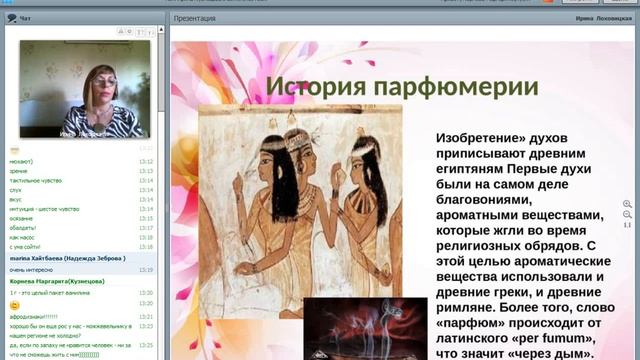This screenshot has height=360, width=640.
Task: Reset slide zoom to 1:1
Action: (x=627, y=225)
